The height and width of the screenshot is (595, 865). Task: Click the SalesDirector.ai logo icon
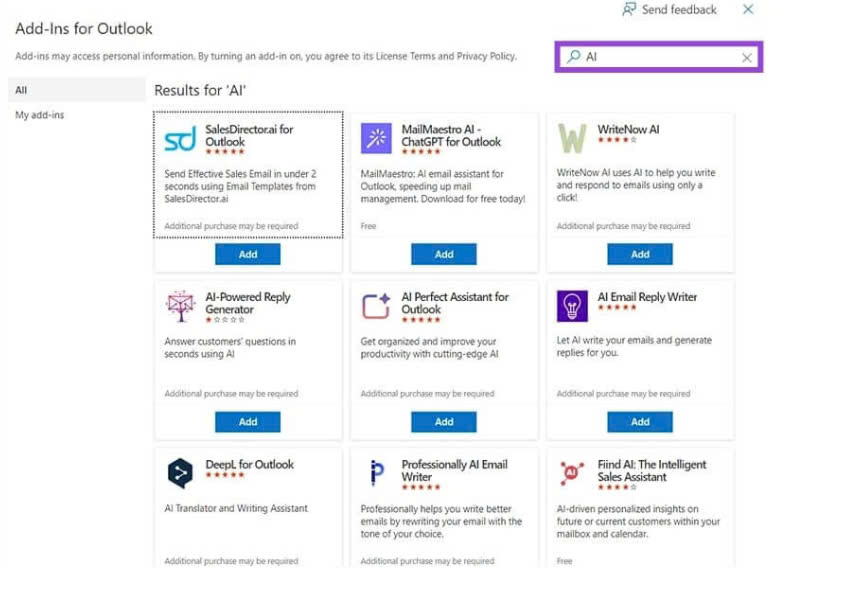point(180,139)
